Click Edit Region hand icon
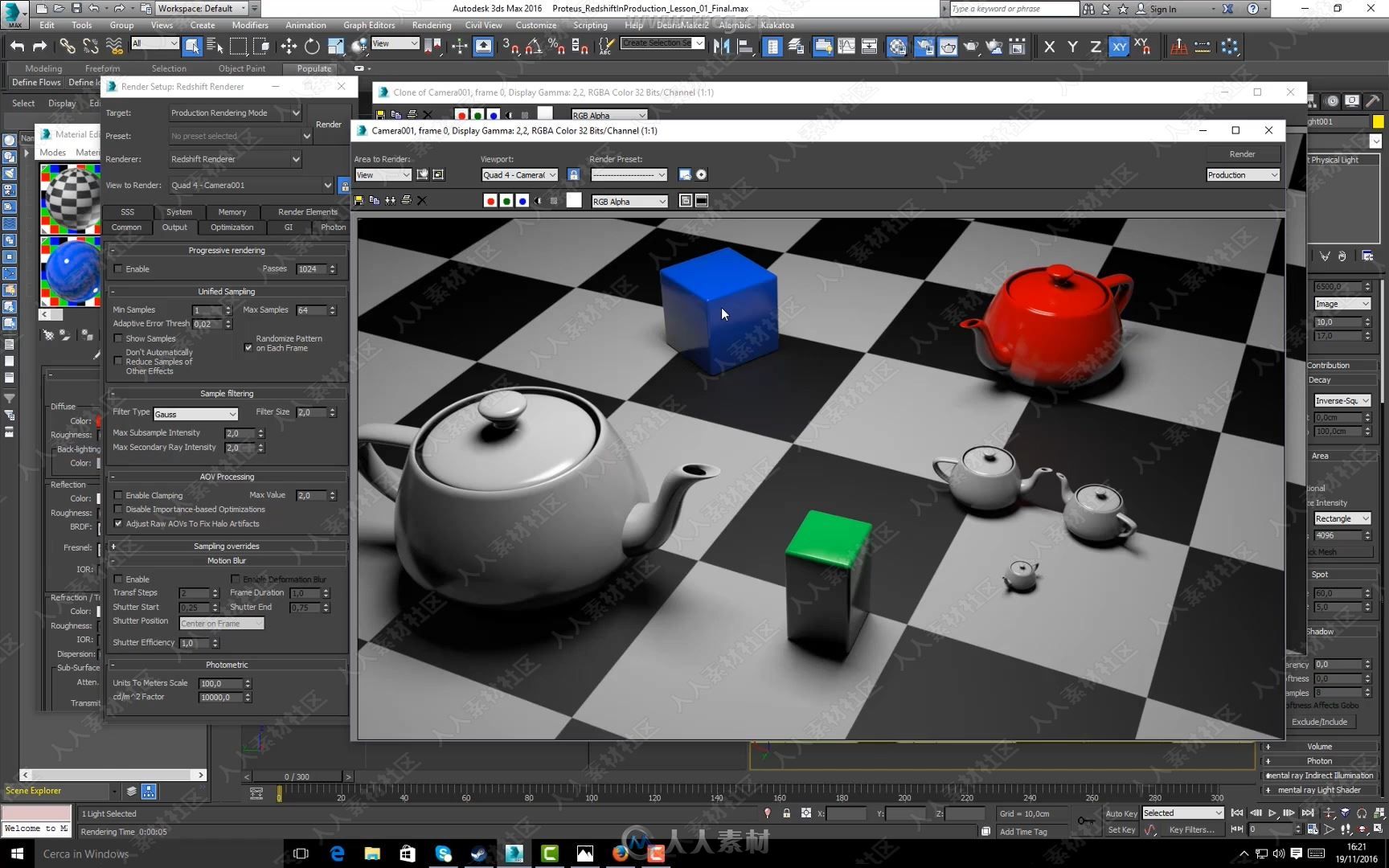 click(422, 174)
